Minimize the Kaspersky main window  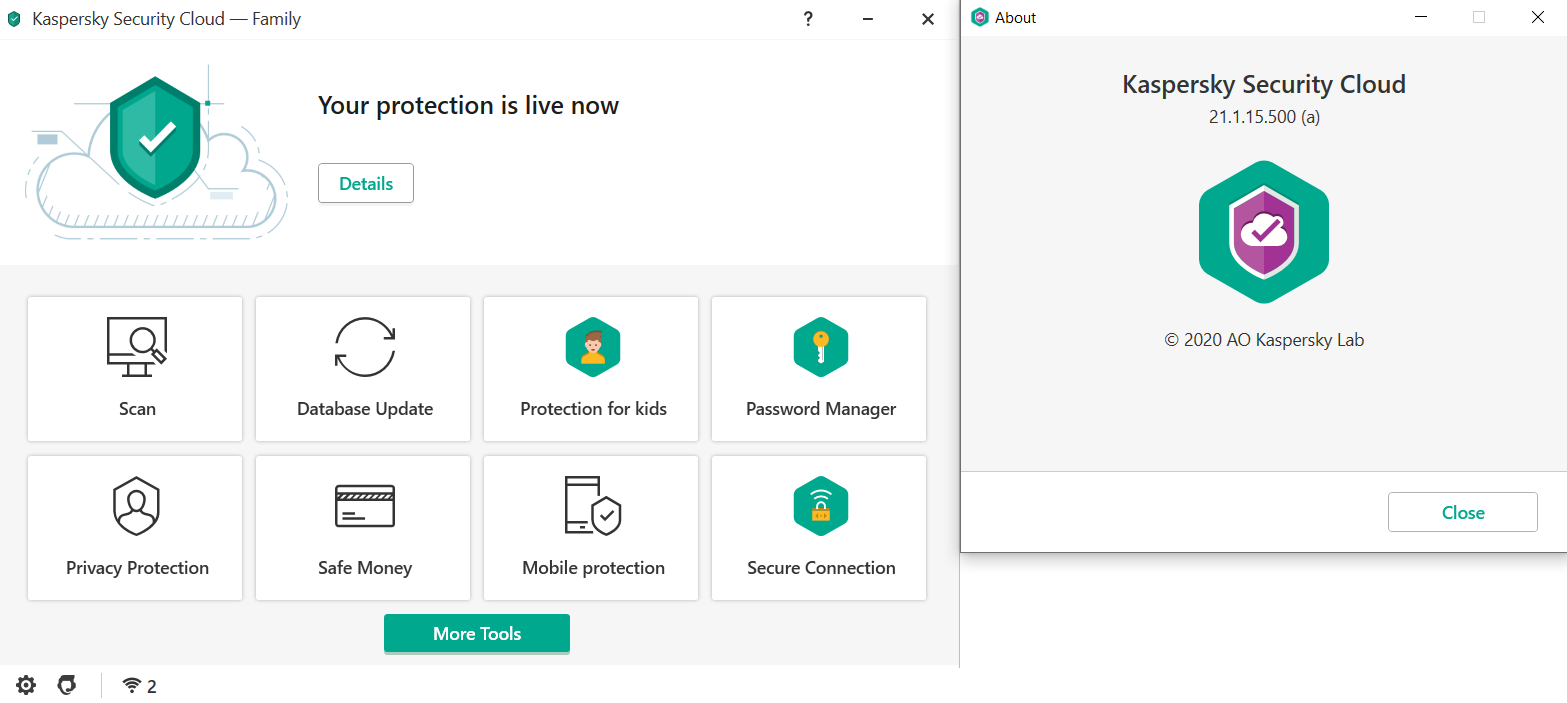coord(868,19)
